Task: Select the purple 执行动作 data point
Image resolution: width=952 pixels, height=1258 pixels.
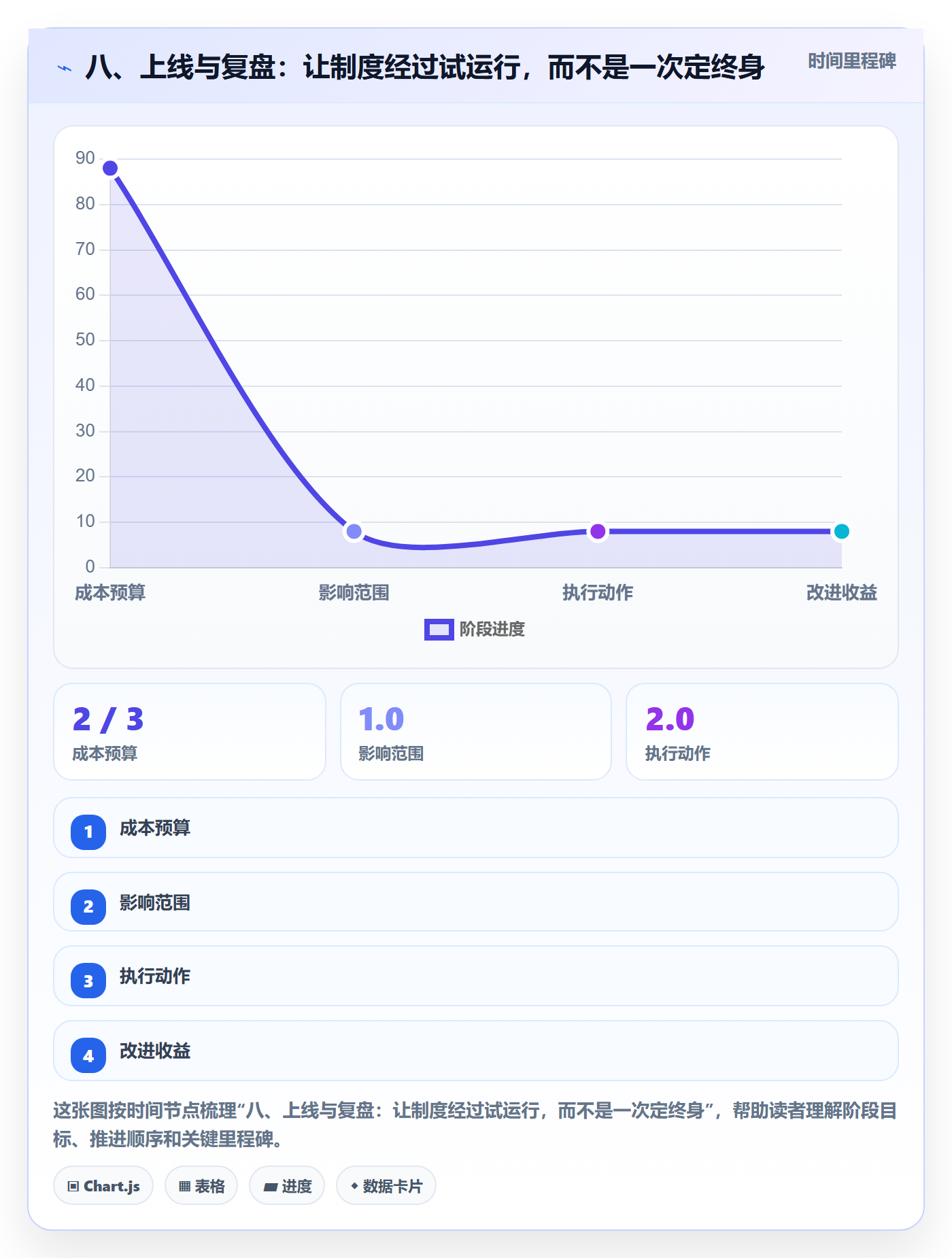Action: (598, 531)
